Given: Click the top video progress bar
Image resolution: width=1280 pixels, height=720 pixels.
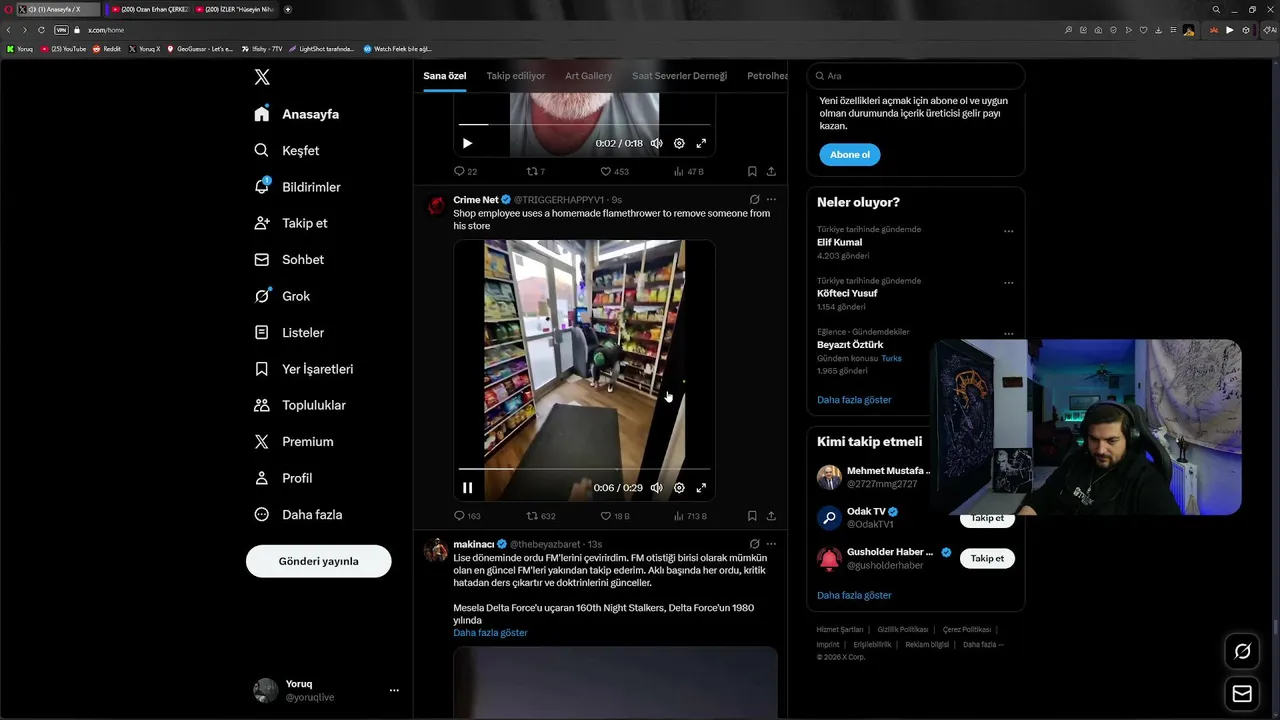Looking at the screenshot, I should pos(584,125).
